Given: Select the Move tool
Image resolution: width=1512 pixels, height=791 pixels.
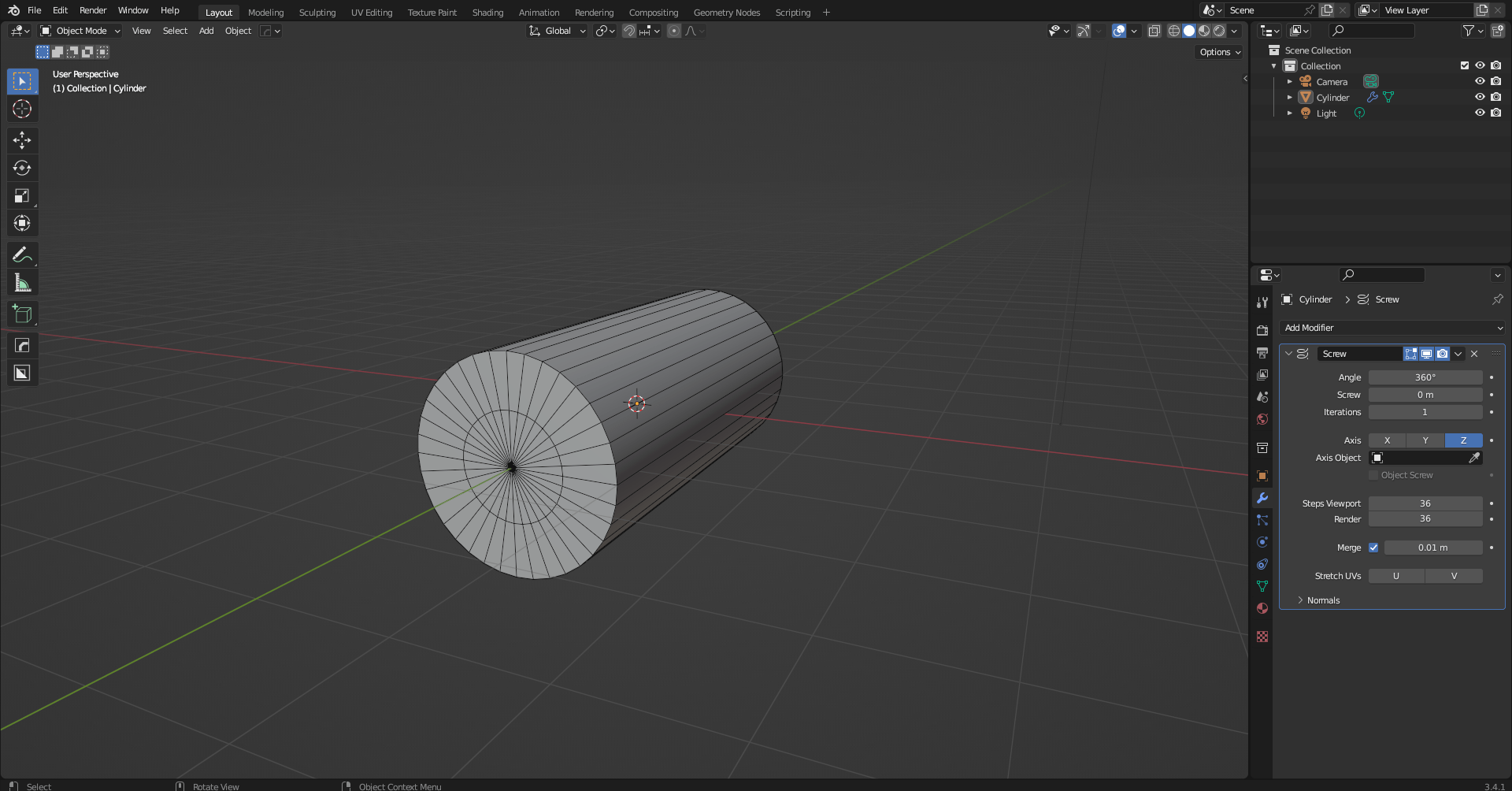Looking at the screenshot, I should (22, 140).
